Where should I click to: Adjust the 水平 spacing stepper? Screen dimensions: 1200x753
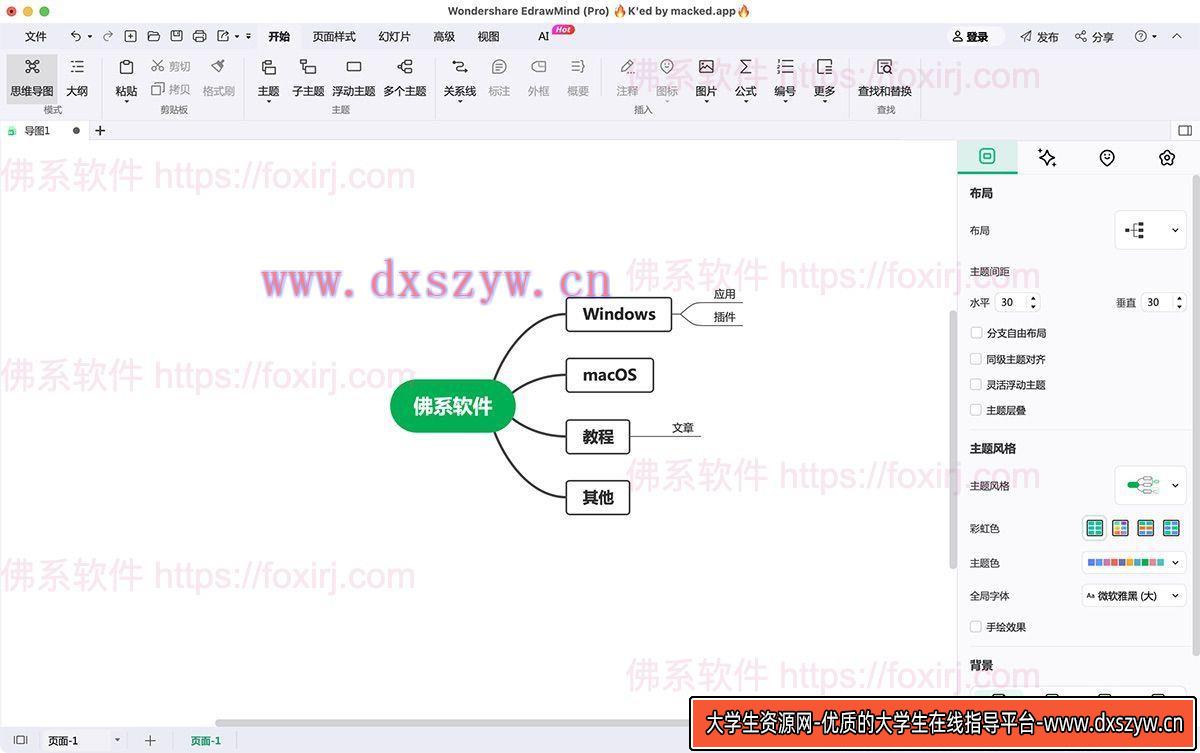(x=1033, y=302)
